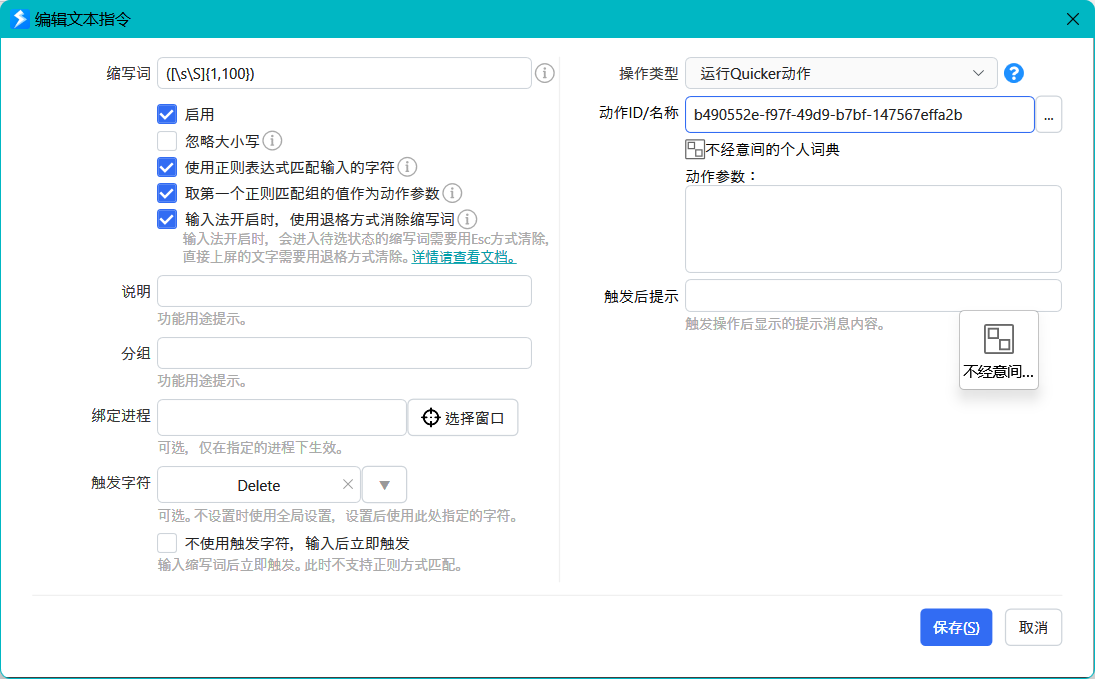This screenshot has width=1095, height=679.
Task: Expand the 触发字符 dropdown arrow
Action: tap(384, 485)
